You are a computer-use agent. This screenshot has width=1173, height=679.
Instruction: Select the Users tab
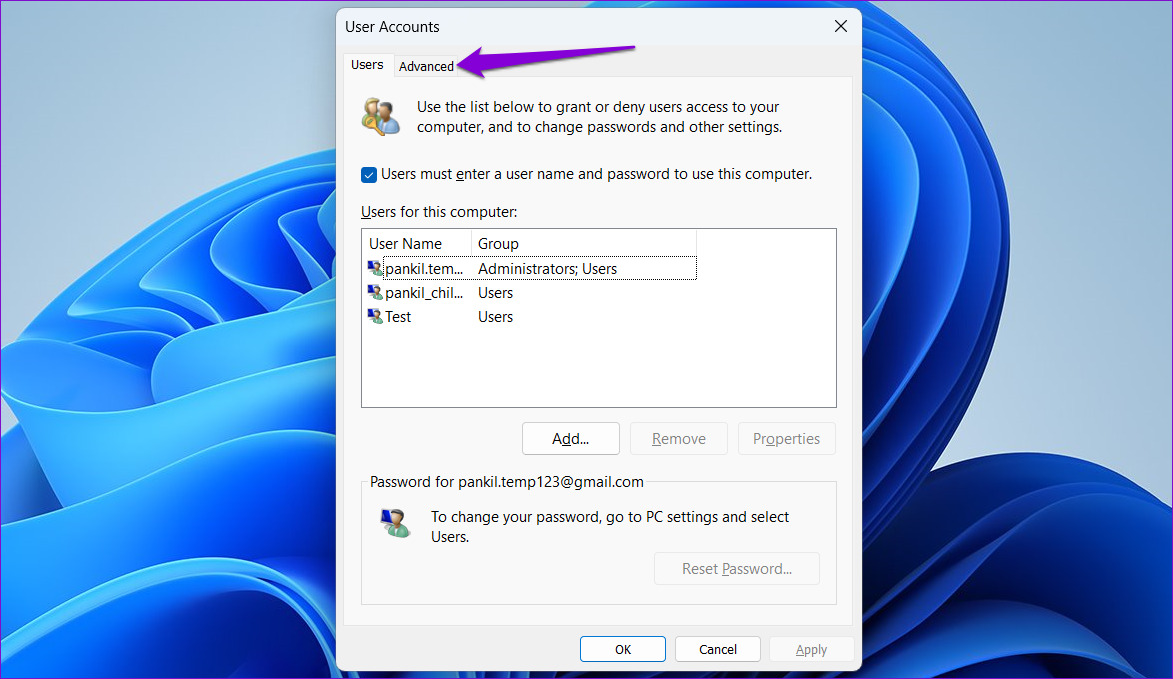(x=367, y=65)
